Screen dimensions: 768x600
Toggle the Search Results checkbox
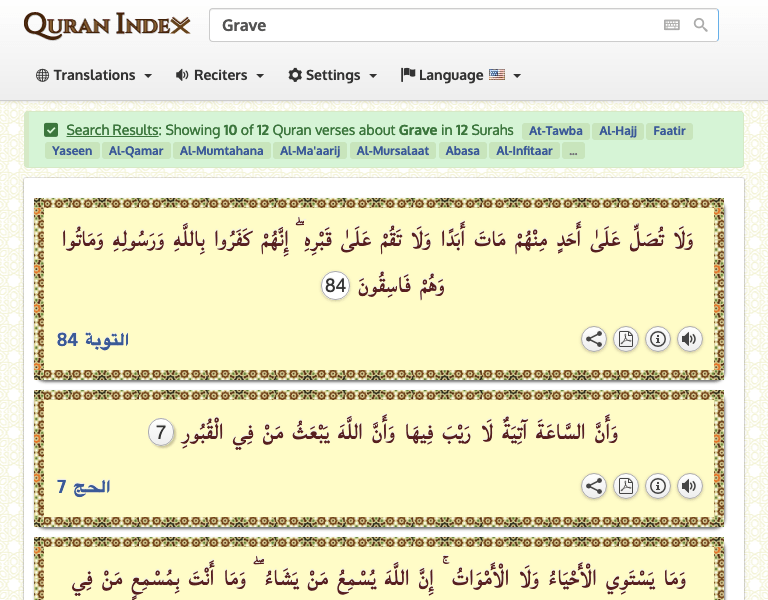coord(51,130)
